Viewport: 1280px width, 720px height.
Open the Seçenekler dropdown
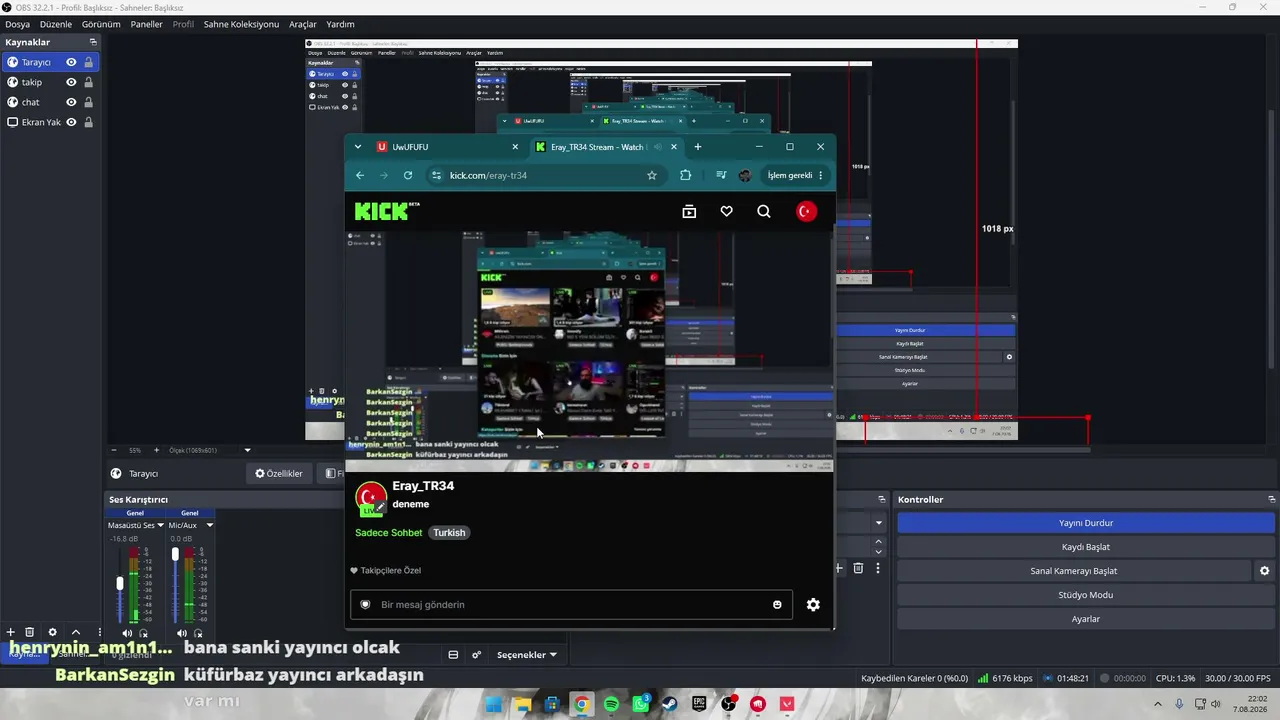click(527, 655)
